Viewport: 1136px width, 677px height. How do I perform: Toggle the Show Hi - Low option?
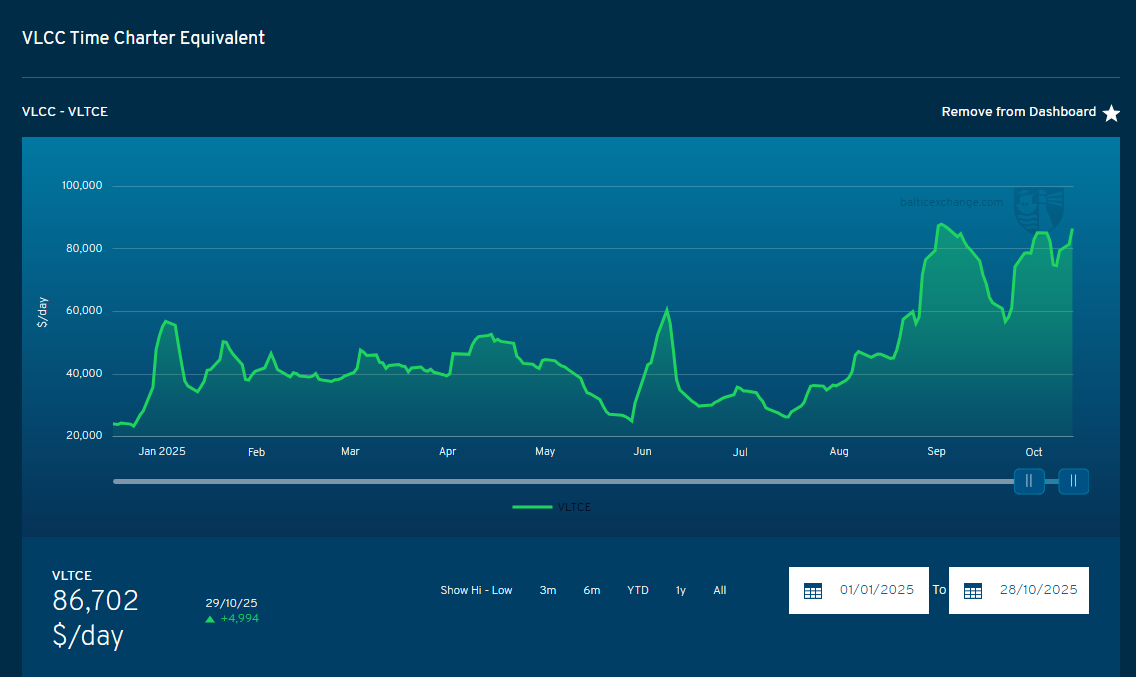(x=476, y=590)
